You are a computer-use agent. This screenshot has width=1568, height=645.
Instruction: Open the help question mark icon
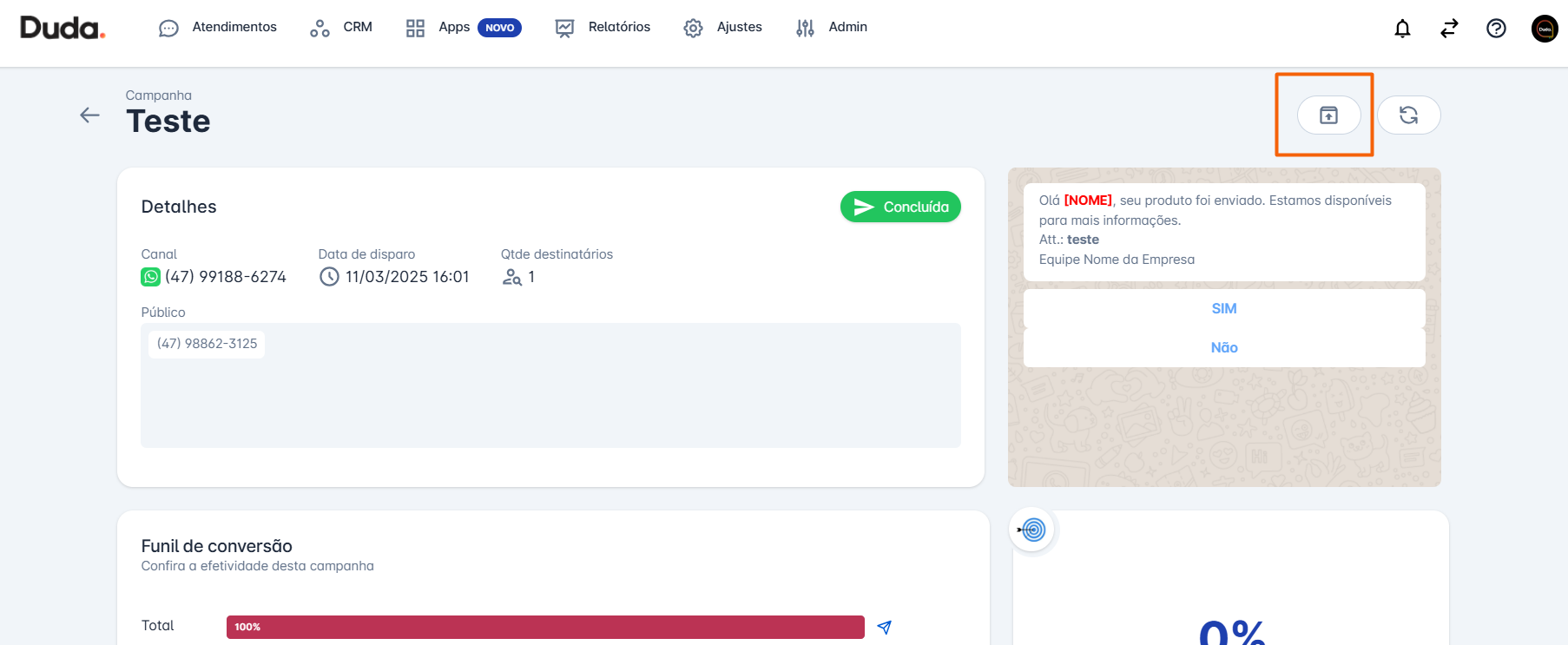(1496, 29)
